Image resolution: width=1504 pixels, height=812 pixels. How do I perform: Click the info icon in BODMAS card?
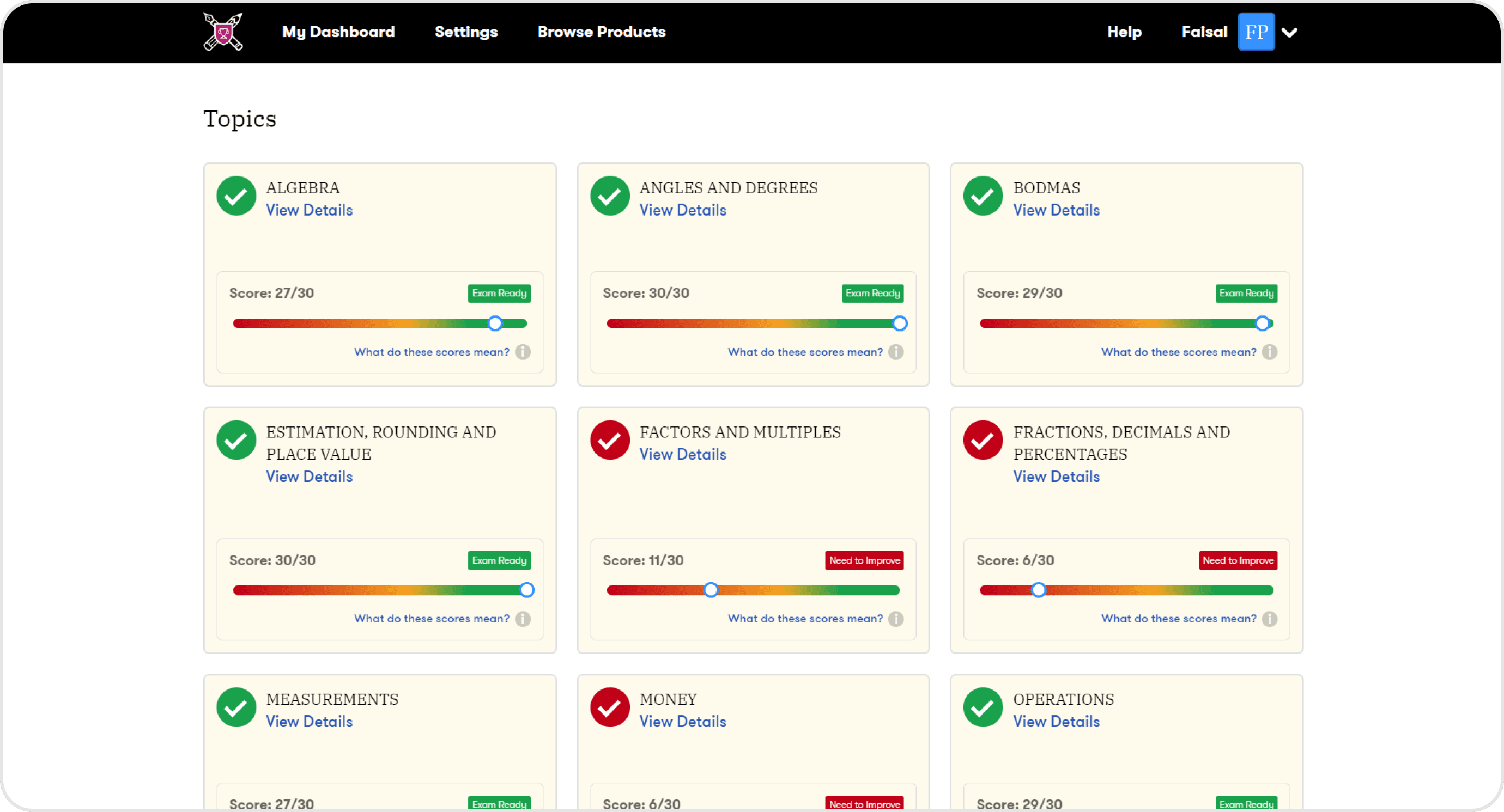(1269, 352)
